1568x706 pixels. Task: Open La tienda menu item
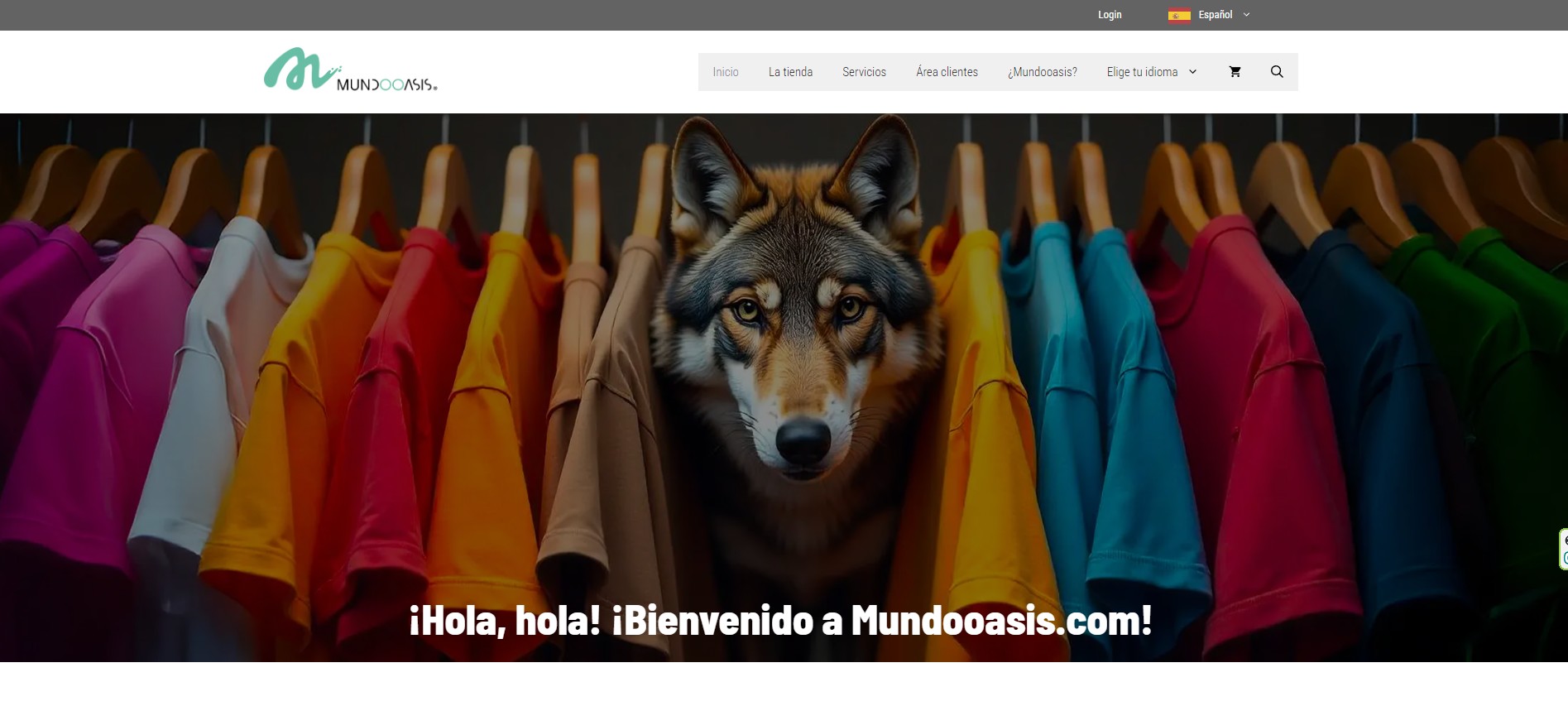pos(790,72)
